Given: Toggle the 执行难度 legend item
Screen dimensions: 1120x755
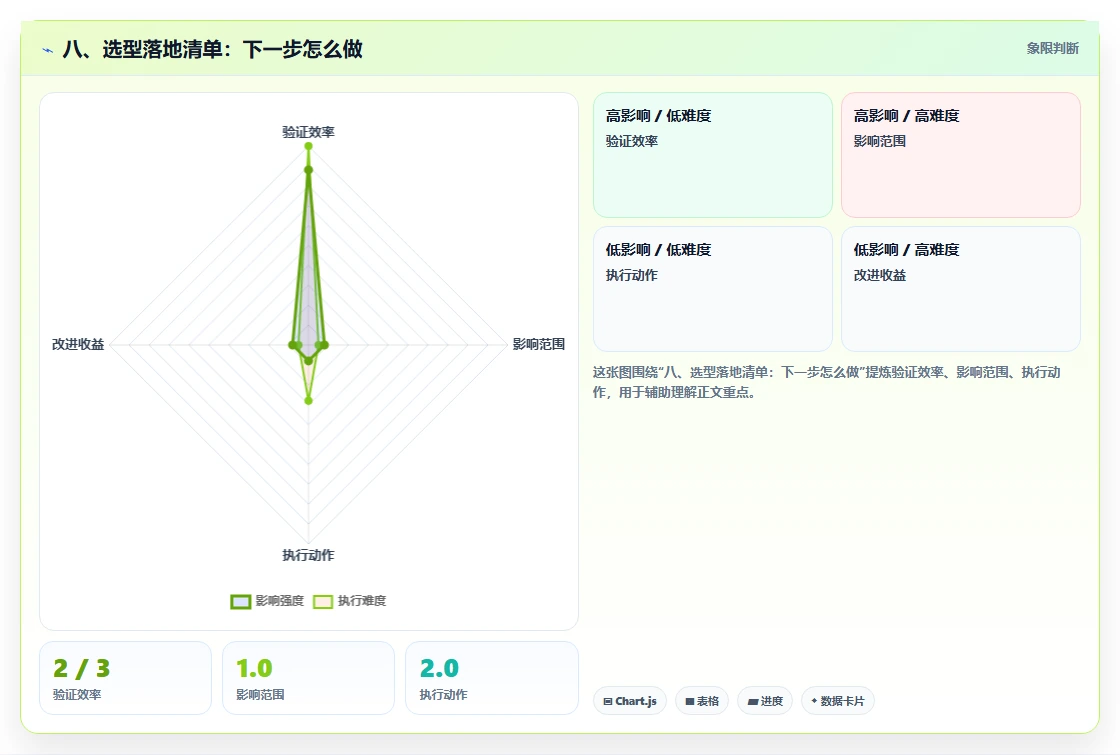Looking at the screenshot, I should pyautogui.click(x=349, y=601).
